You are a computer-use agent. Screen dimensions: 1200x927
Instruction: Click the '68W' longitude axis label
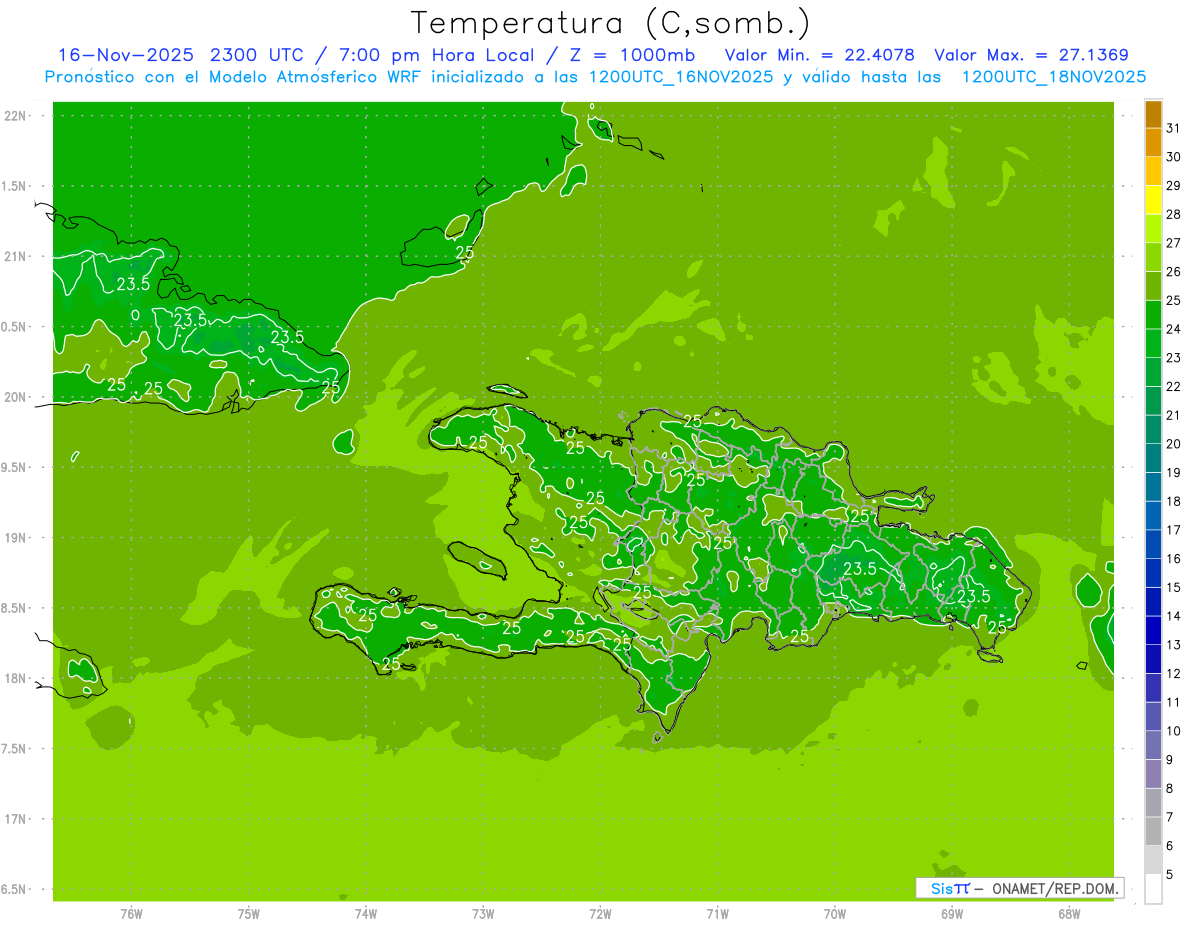(1068, 914)
